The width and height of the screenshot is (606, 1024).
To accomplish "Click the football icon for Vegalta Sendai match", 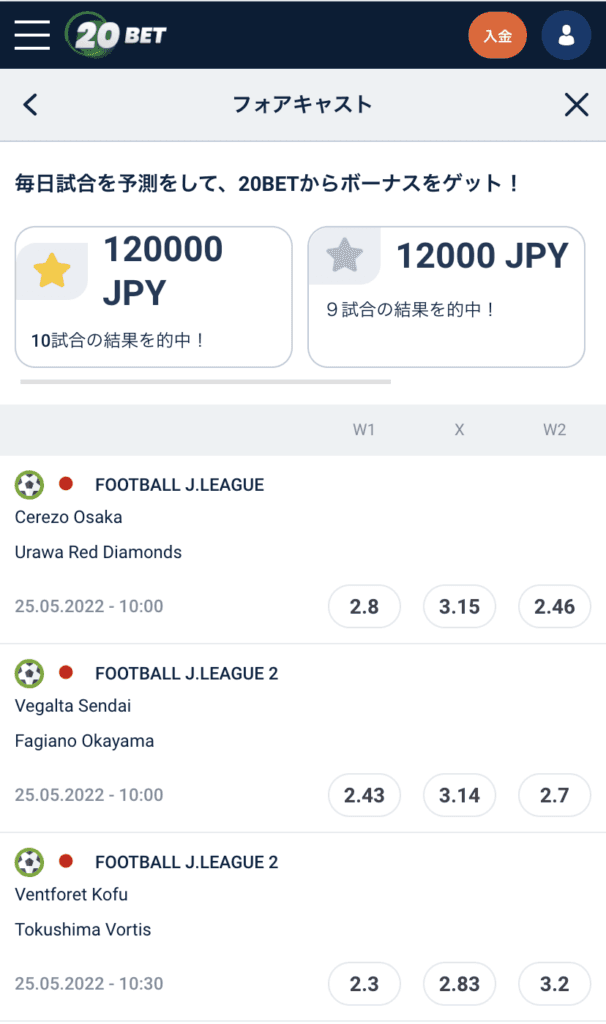I will 29,673.
